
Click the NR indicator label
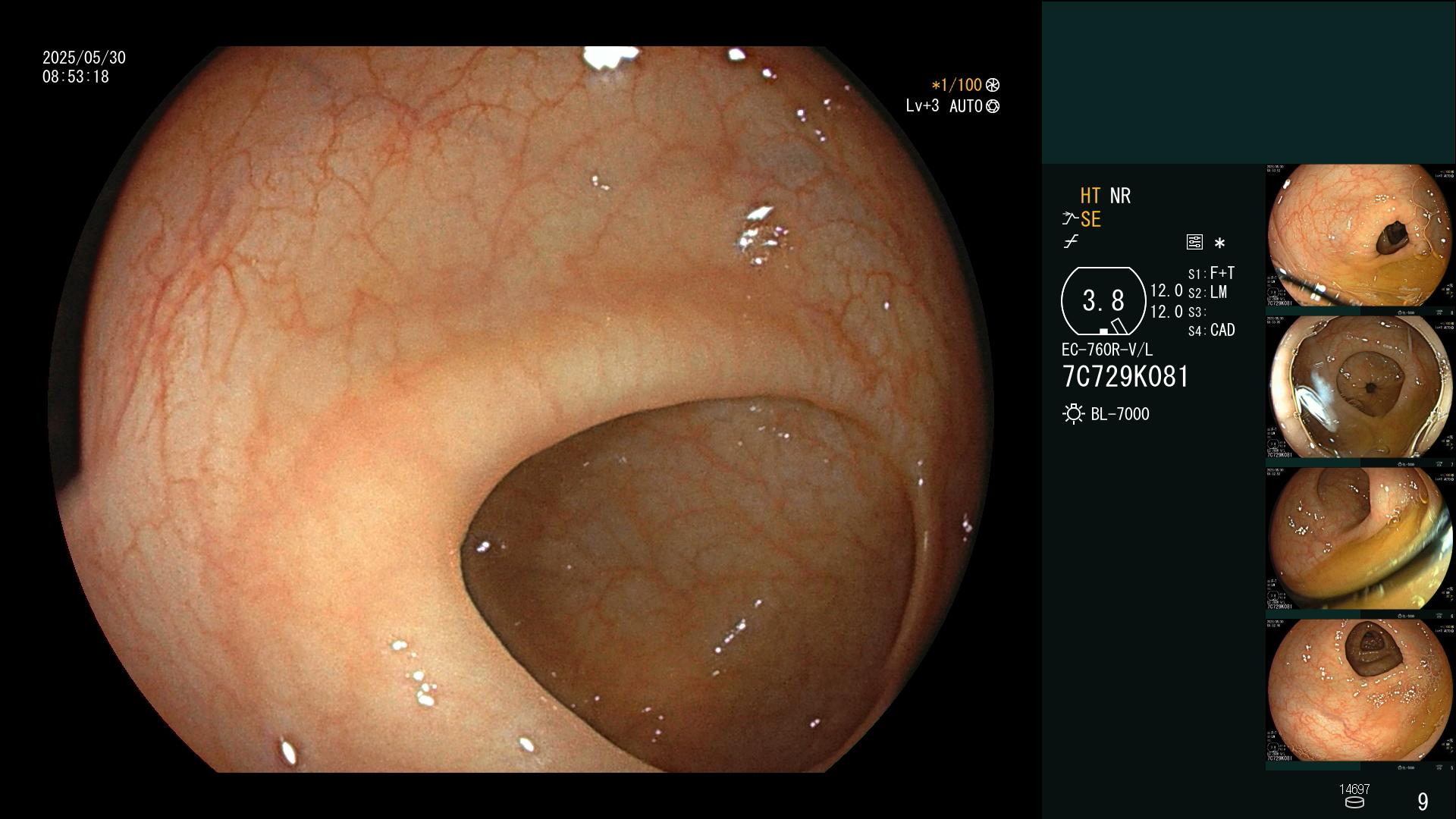[x=1120, y=196]
